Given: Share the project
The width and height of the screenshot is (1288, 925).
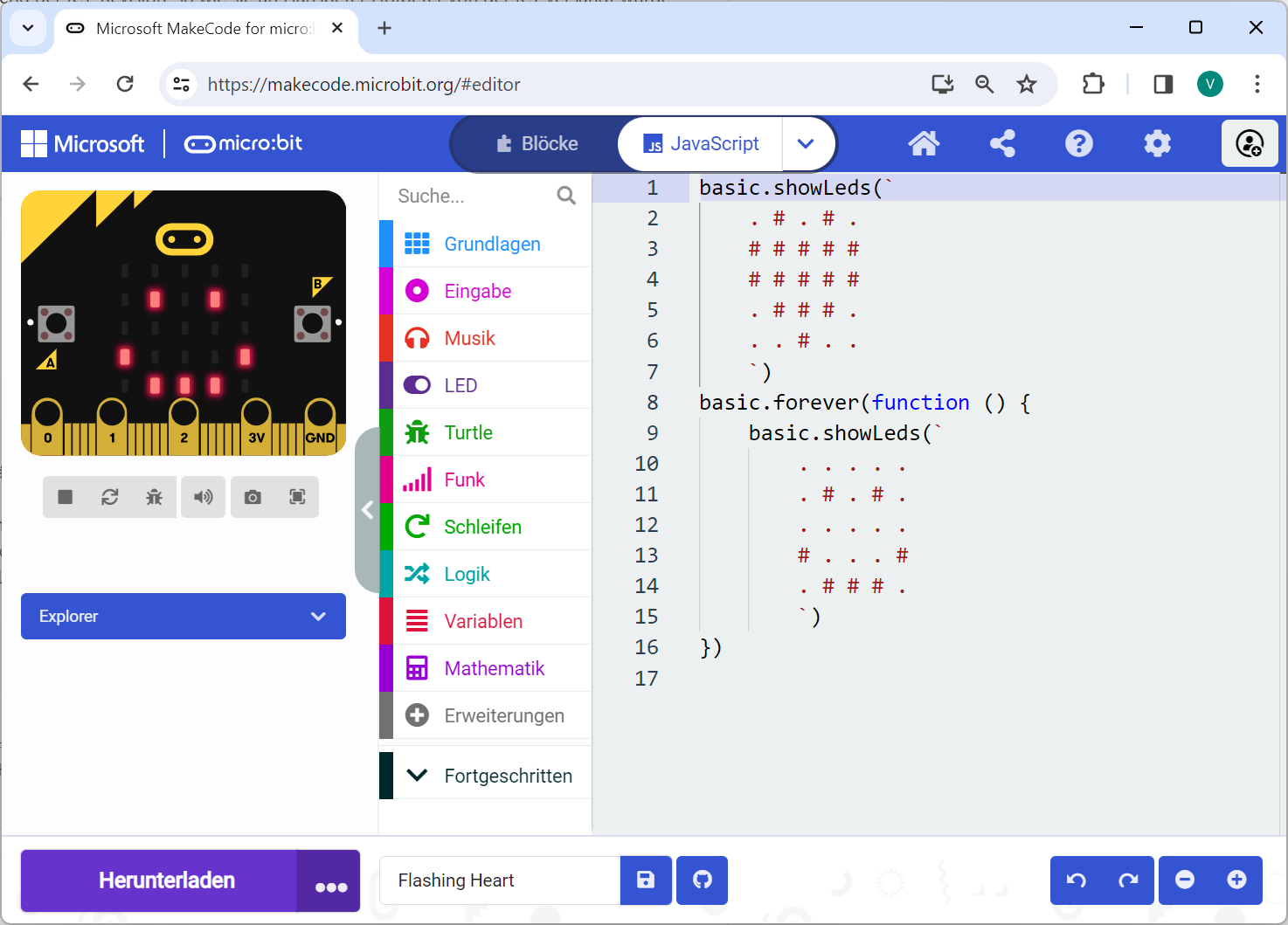Looking at the screenshot, I should (x=1002, y=143).
